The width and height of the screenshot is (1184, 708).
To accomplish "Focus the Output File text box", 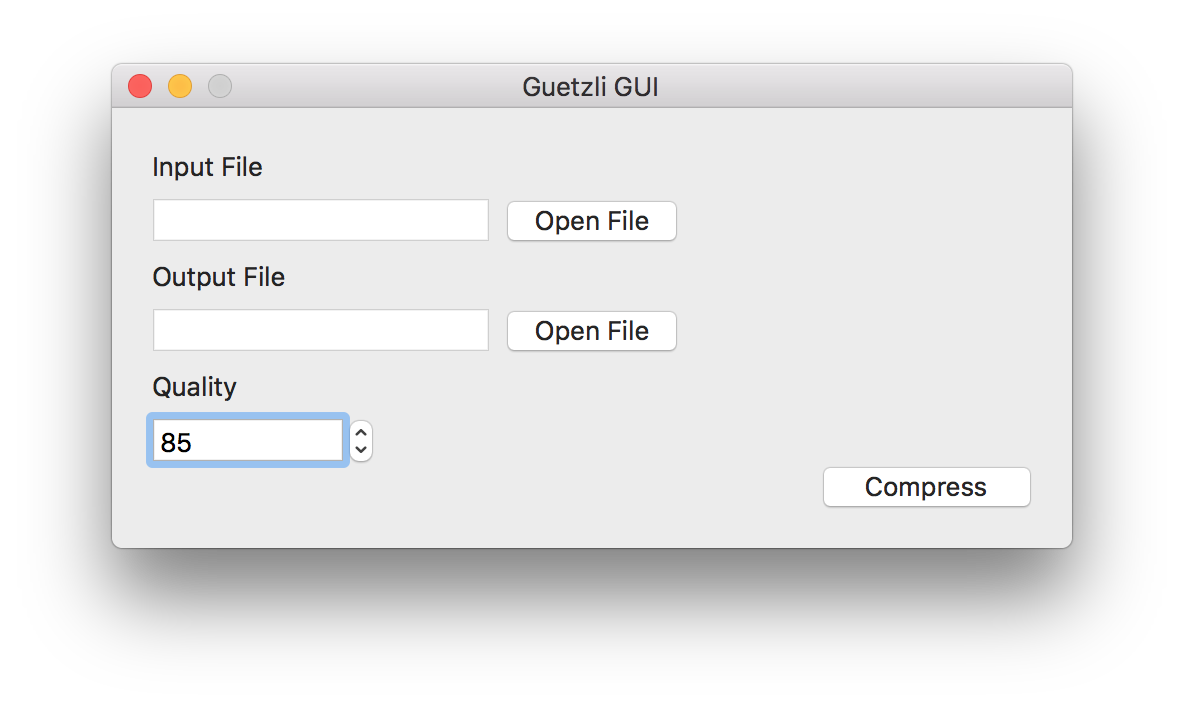I will 321,330.
